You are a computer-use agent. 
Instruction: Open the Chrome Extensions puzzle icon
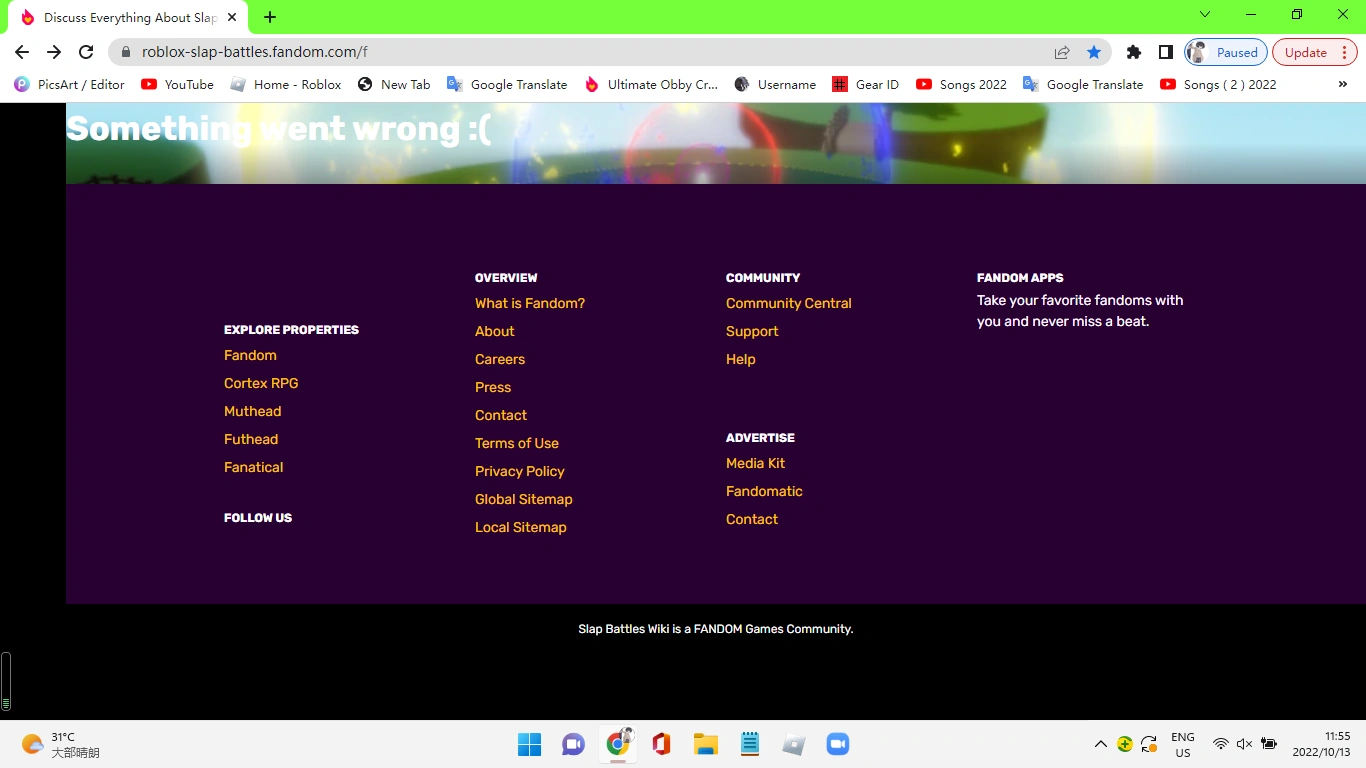tap(1133, 51)
